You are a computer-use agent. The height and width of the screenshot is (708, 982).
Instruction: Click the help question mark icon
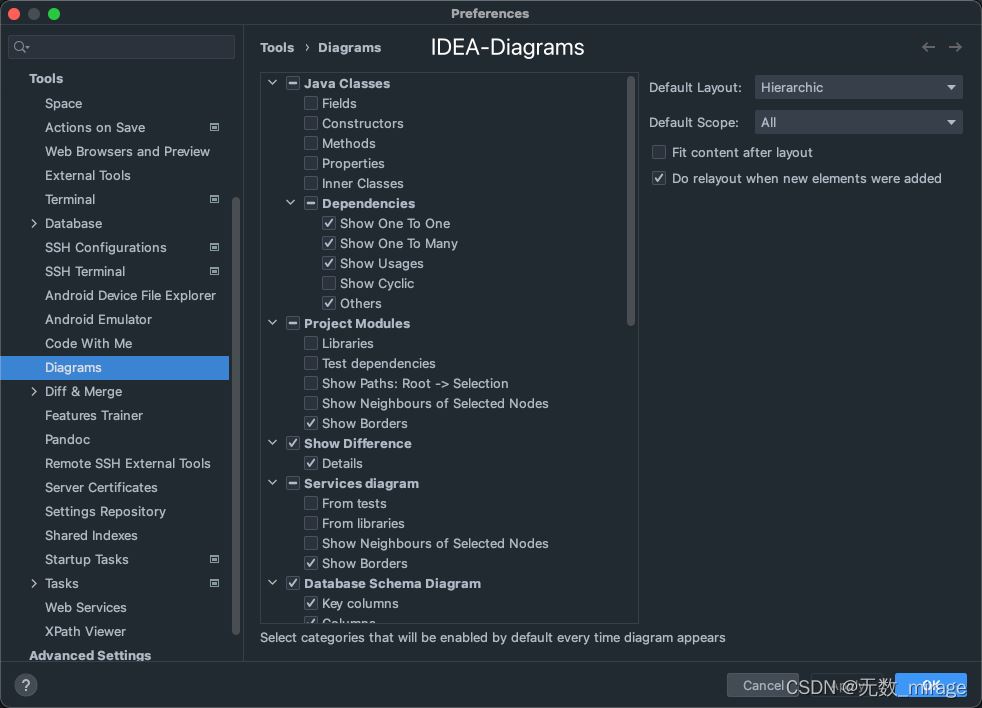[x=26, y=685]
